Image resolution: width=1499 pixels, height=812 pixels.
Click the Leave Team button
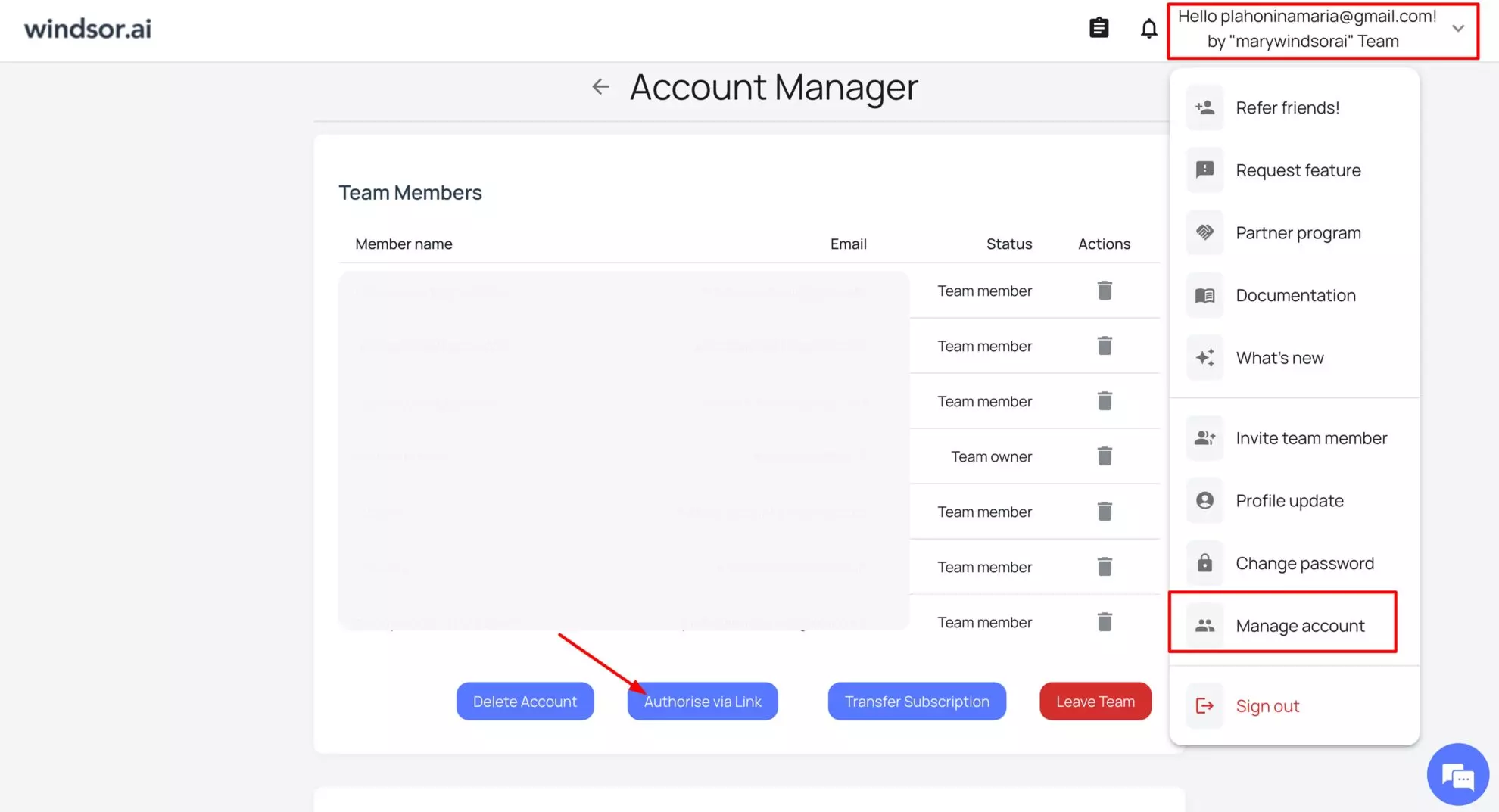click(1095, 701)
